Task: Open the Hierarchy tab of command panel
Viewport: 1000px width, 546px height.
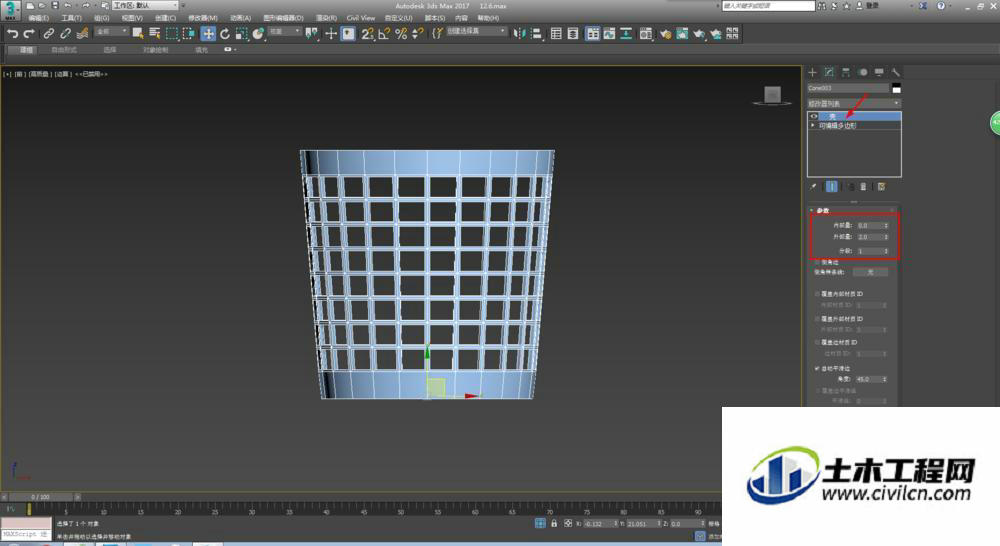Action: pos(846,72)
